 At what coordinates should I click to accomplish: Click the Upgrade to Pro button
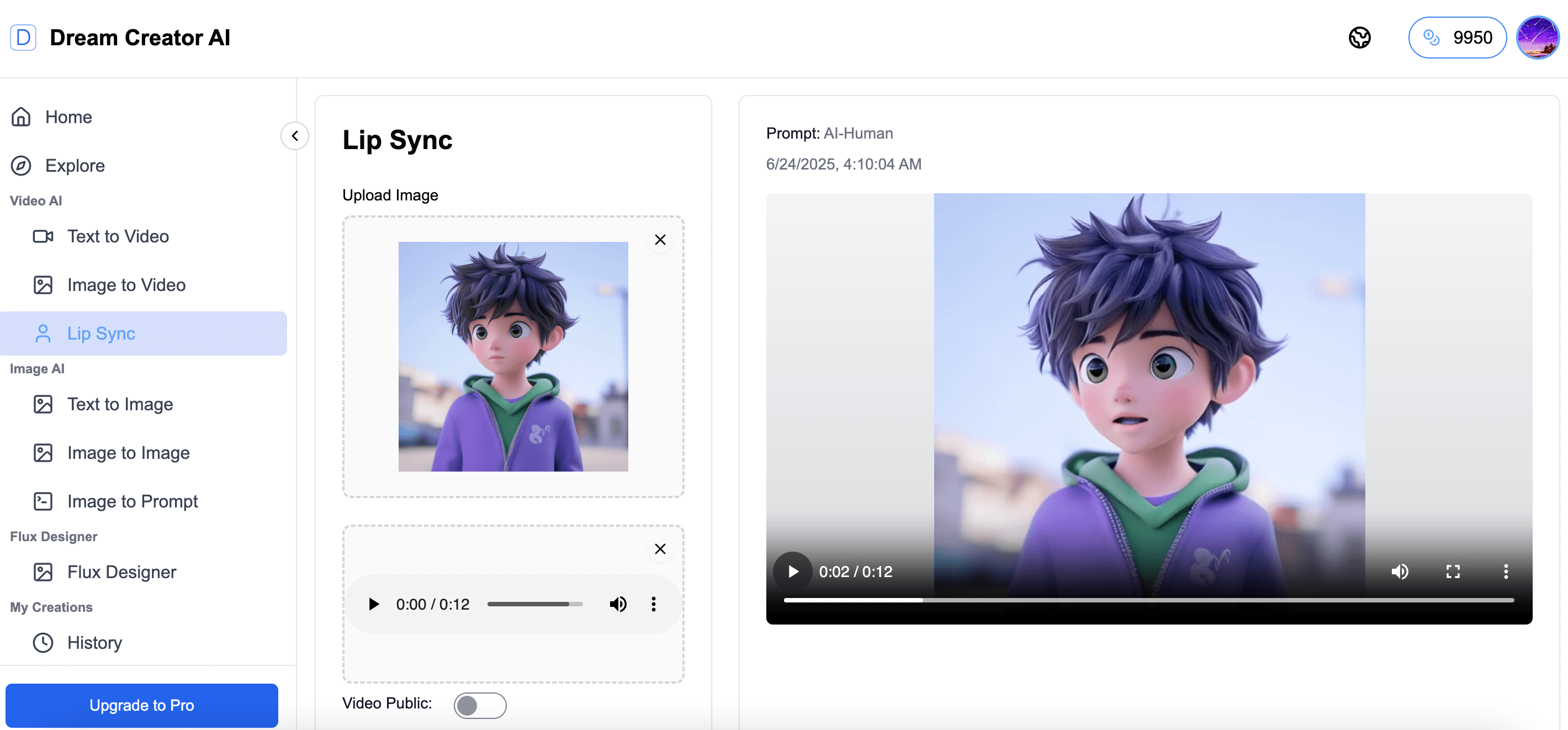pos(142,705)
